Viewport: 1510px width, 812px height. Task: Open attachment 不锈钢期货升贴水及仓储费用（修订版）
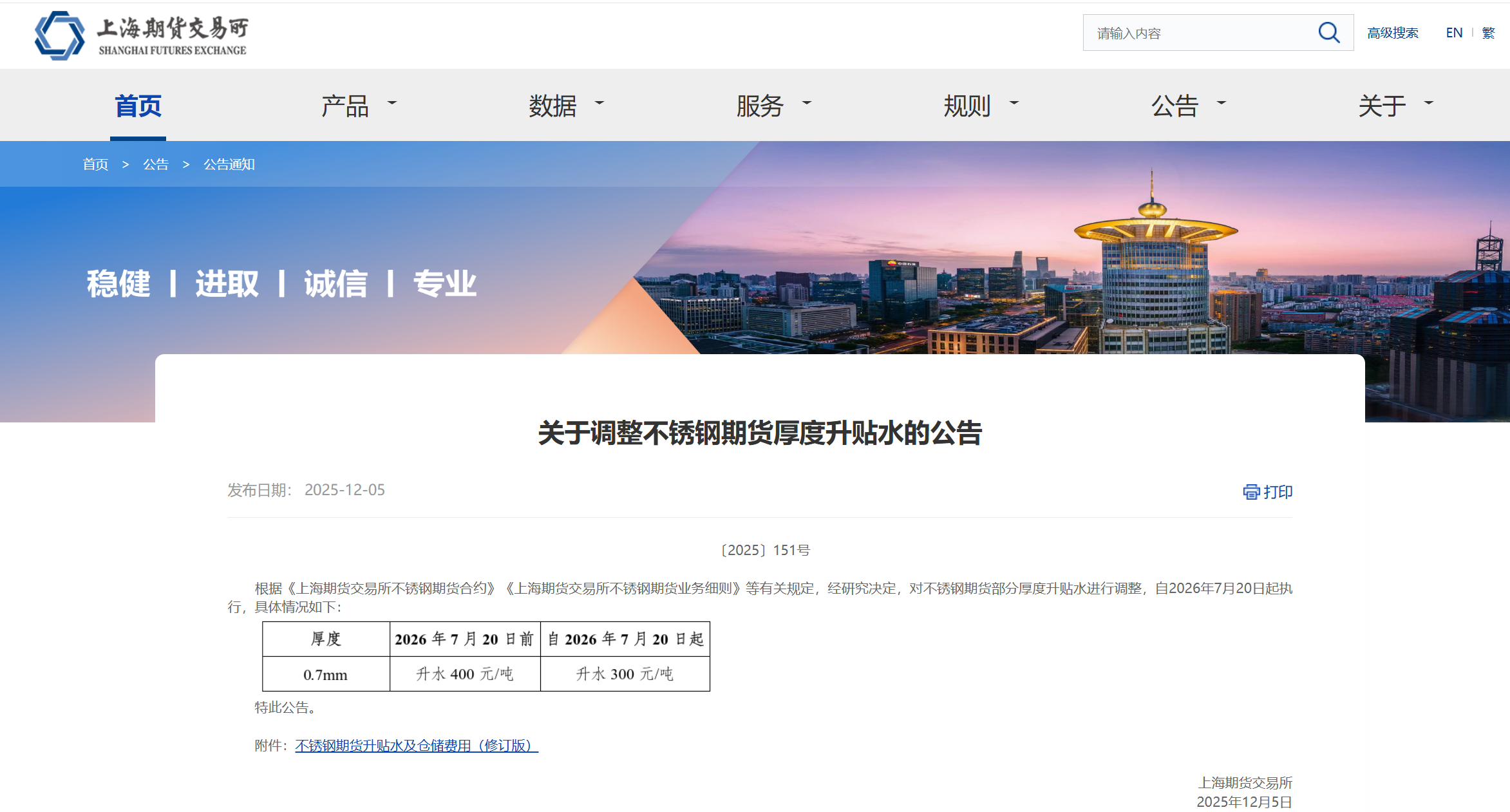click(416, 746)
